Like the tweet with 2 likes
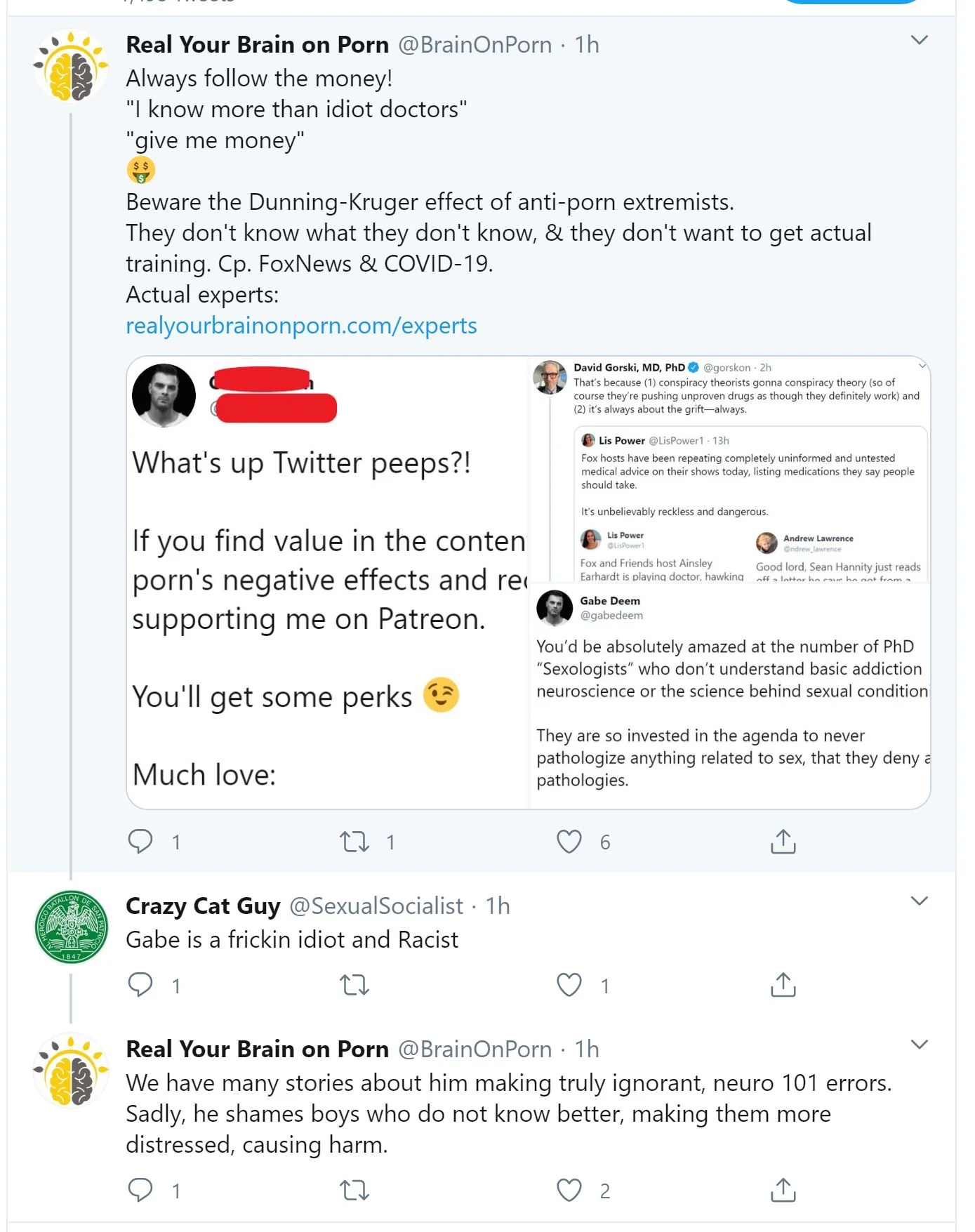The width and height of the screenshot is (975, 1232). tap(569, 1190)
